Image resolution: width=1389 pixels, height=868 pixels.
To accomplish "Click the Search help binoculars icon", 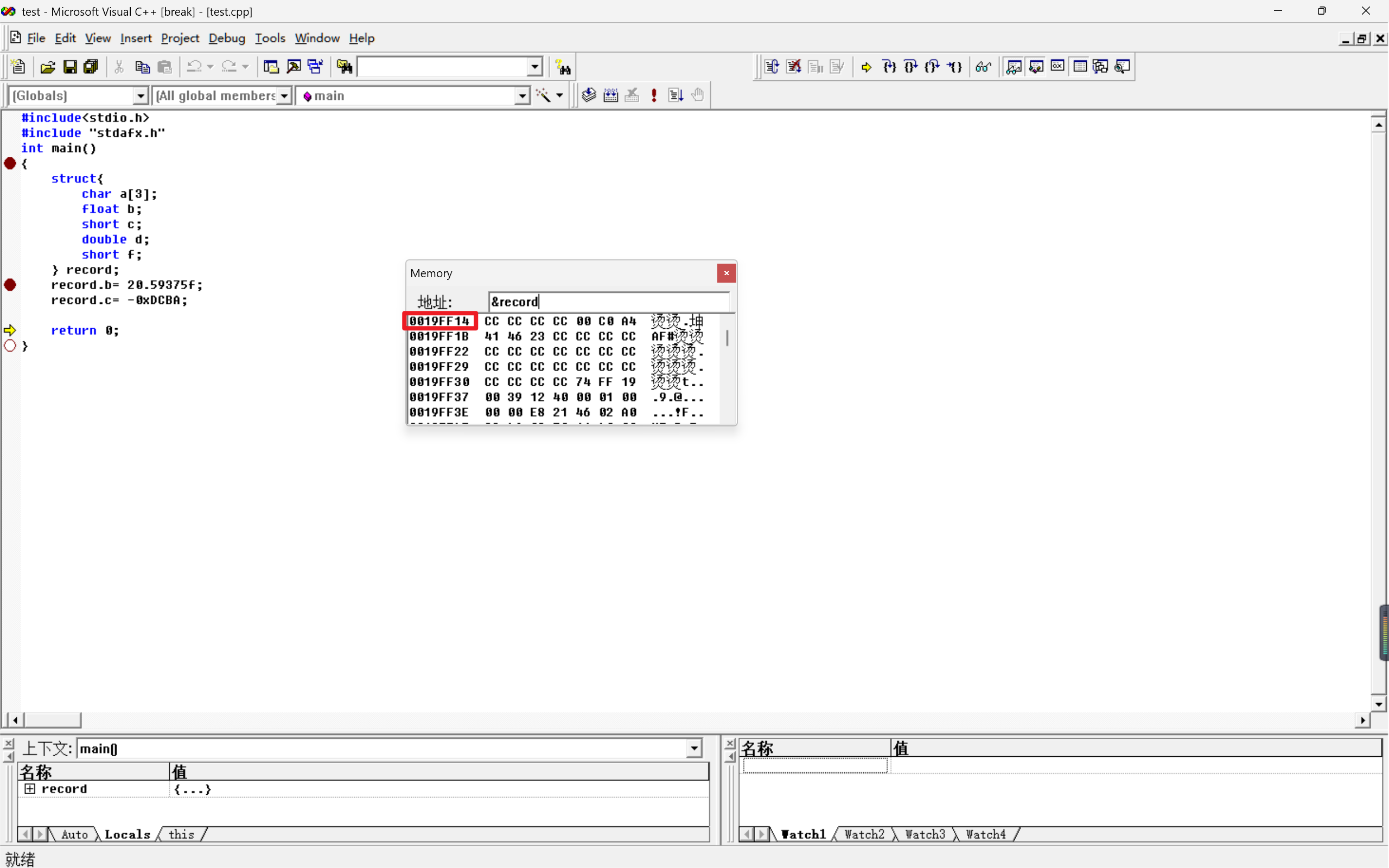I will [x=563, y=67].
